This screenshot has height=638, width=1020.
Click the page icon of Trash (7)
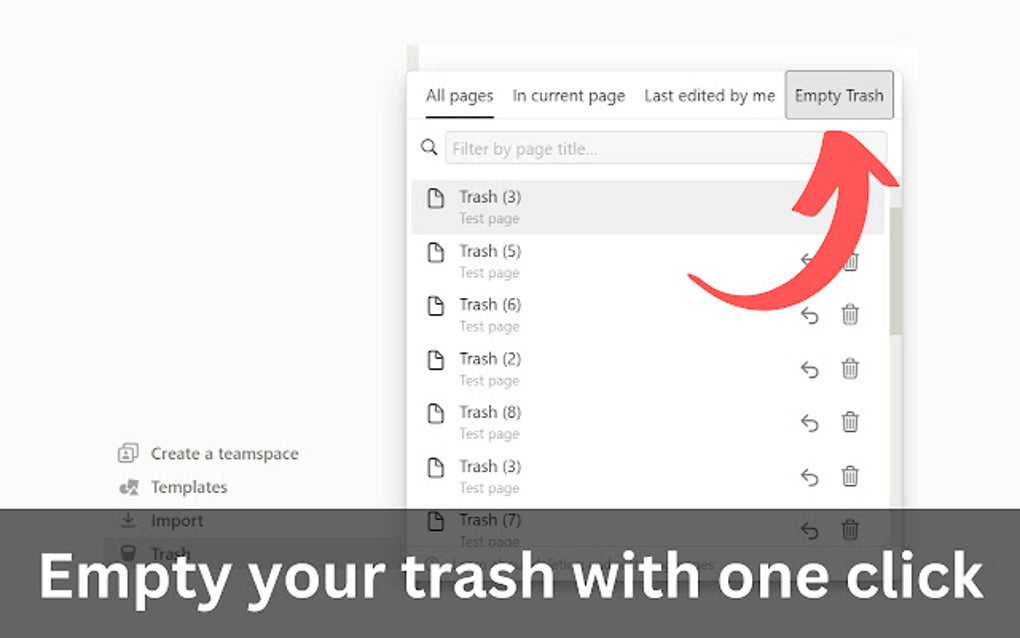436,521
